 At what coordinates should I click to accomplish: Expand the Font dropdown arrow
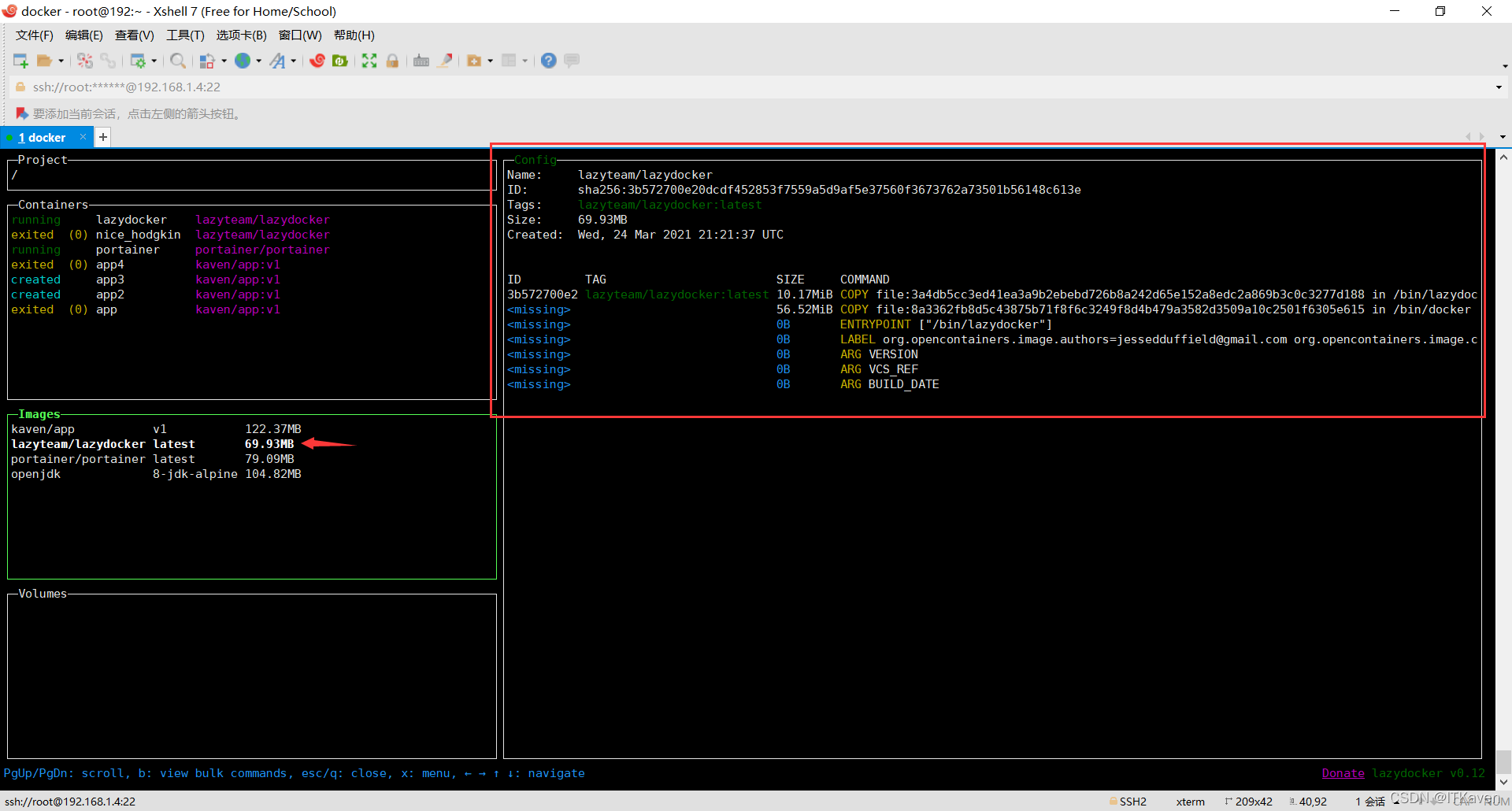(293, 61)
